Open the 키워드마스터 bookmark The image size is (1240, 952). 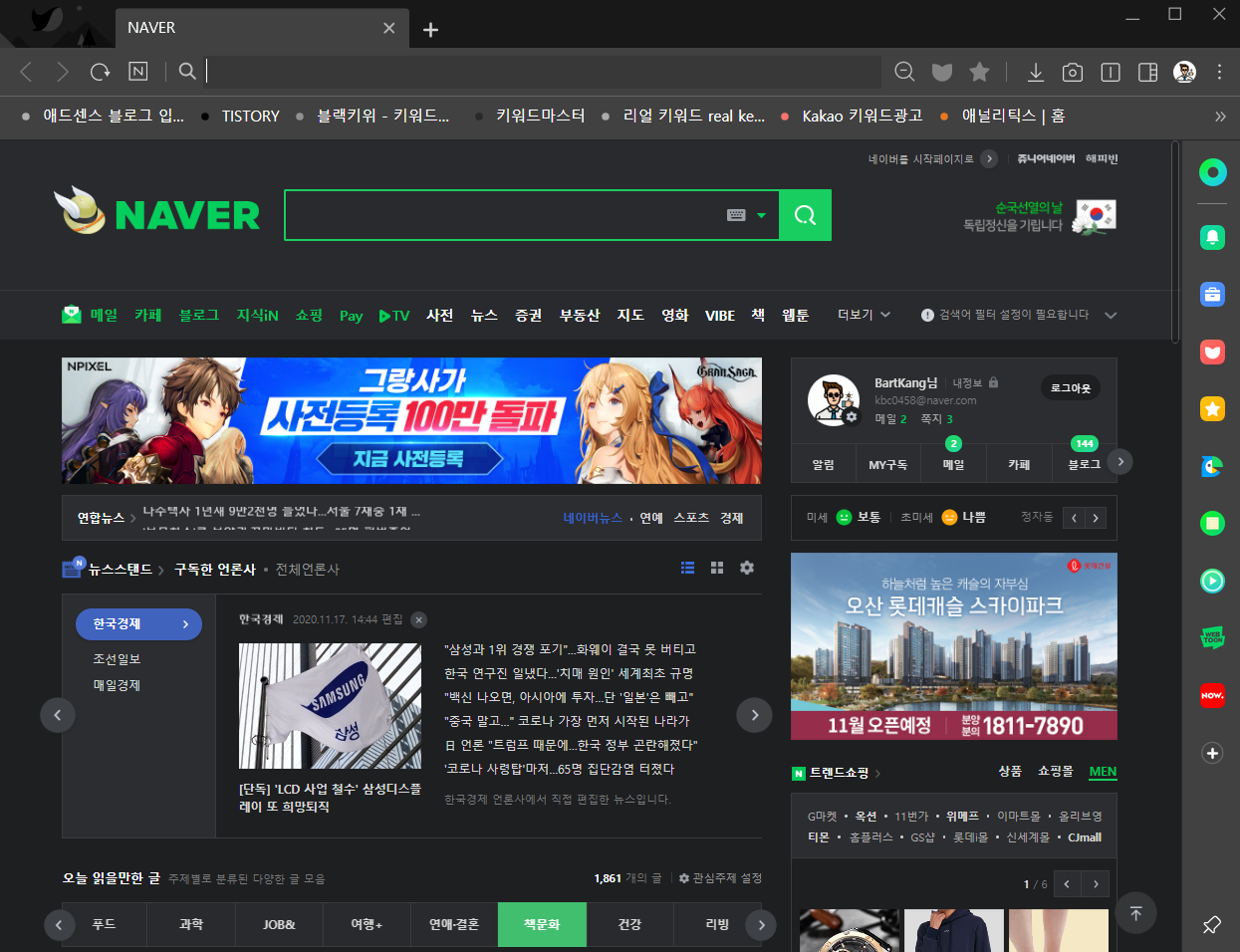(531, 117)
